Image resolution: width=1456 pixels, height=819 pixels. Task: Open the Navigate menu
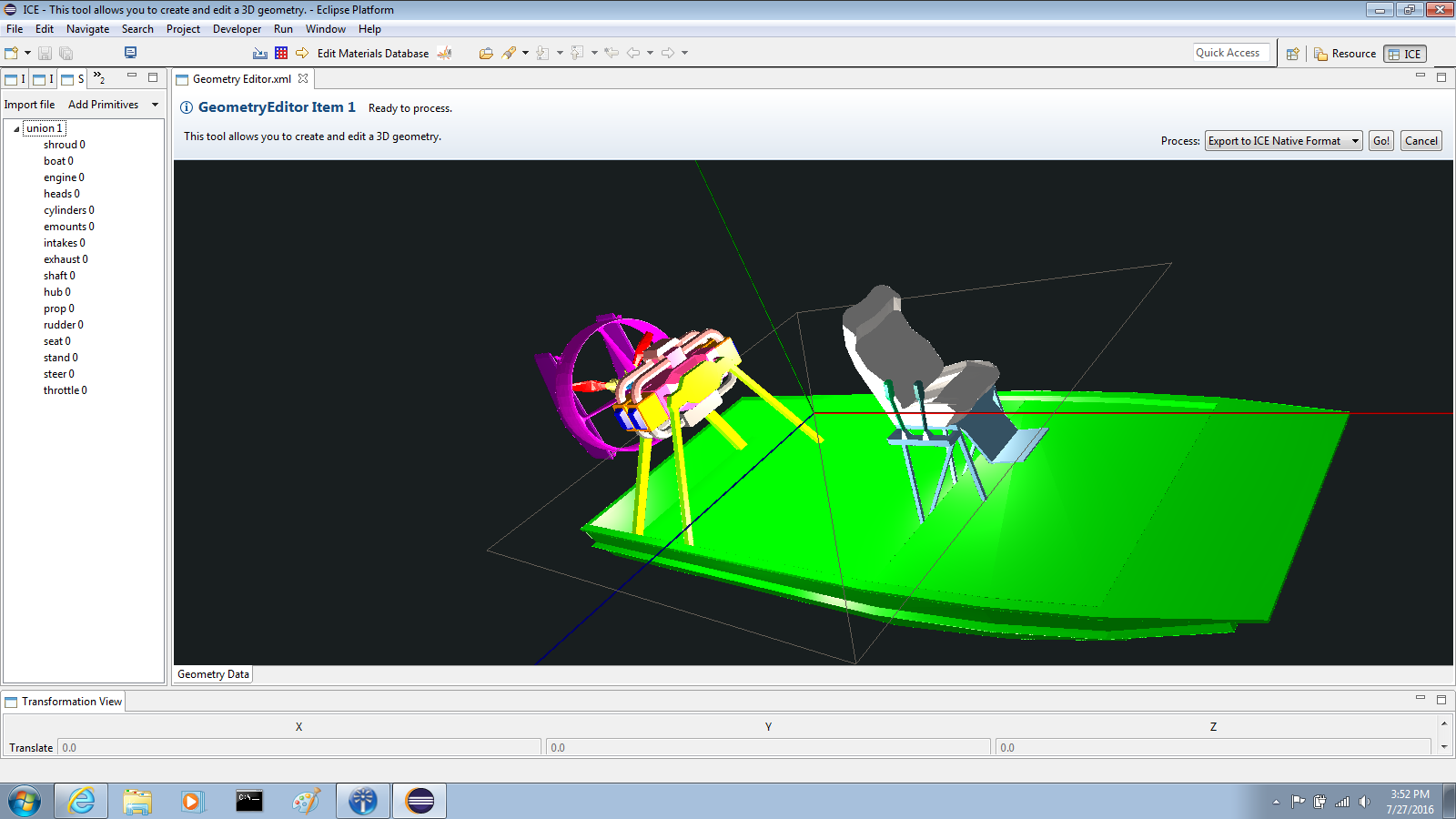pyautogui.click(x=87, y=29)
